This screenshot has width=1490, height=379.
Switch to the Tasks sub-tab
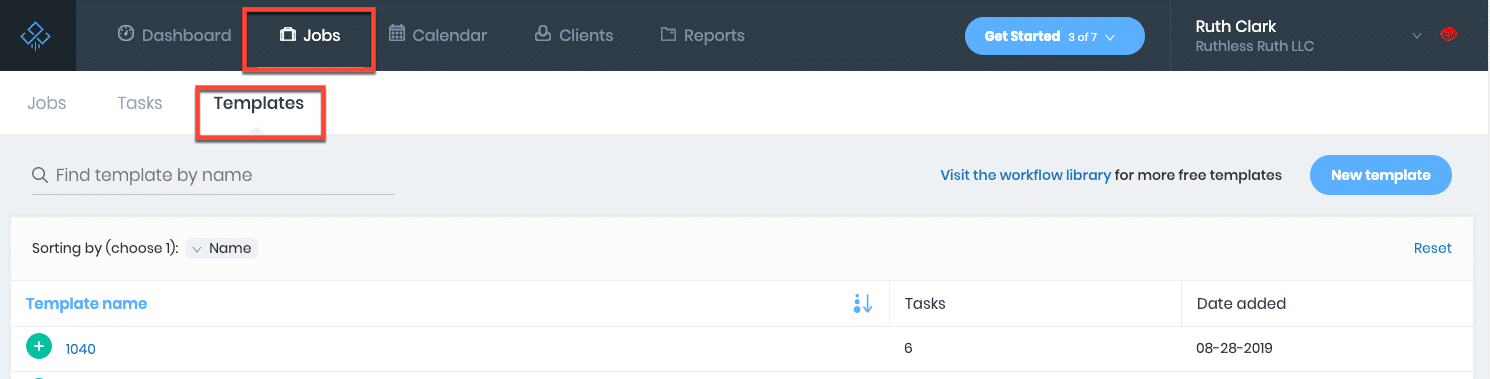(x=140, y=103)
